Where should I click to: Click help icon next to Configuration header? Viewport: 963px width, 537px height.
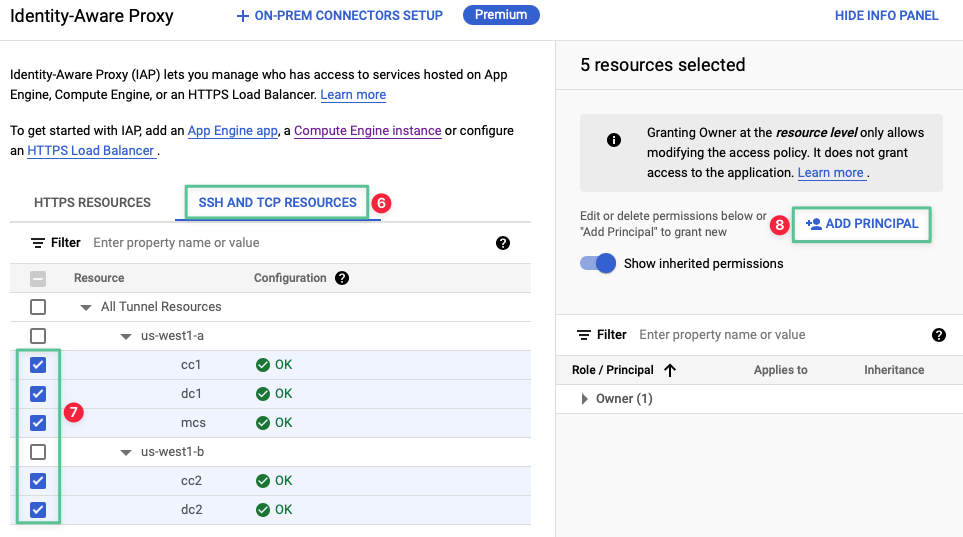click(342, 278)
